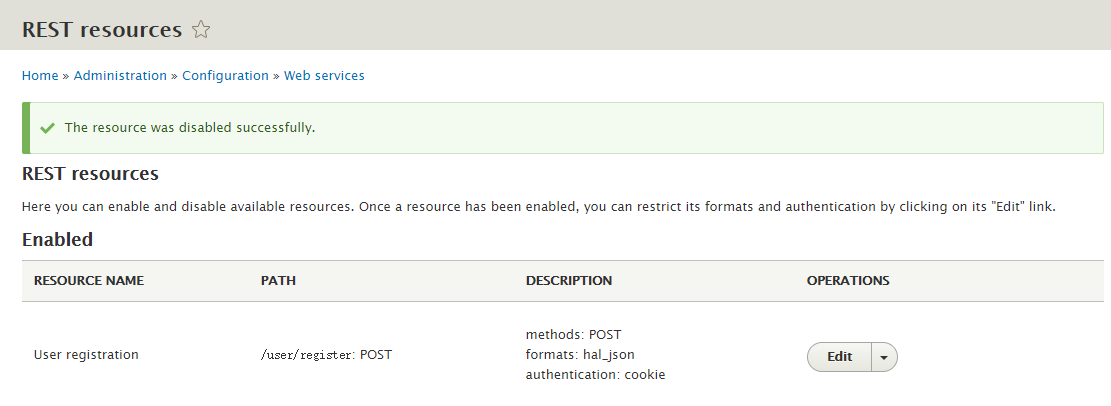1111x406 pixels.
Task: Select the User registration resource name
Action: pyautogui.click(x=86, y=355)
